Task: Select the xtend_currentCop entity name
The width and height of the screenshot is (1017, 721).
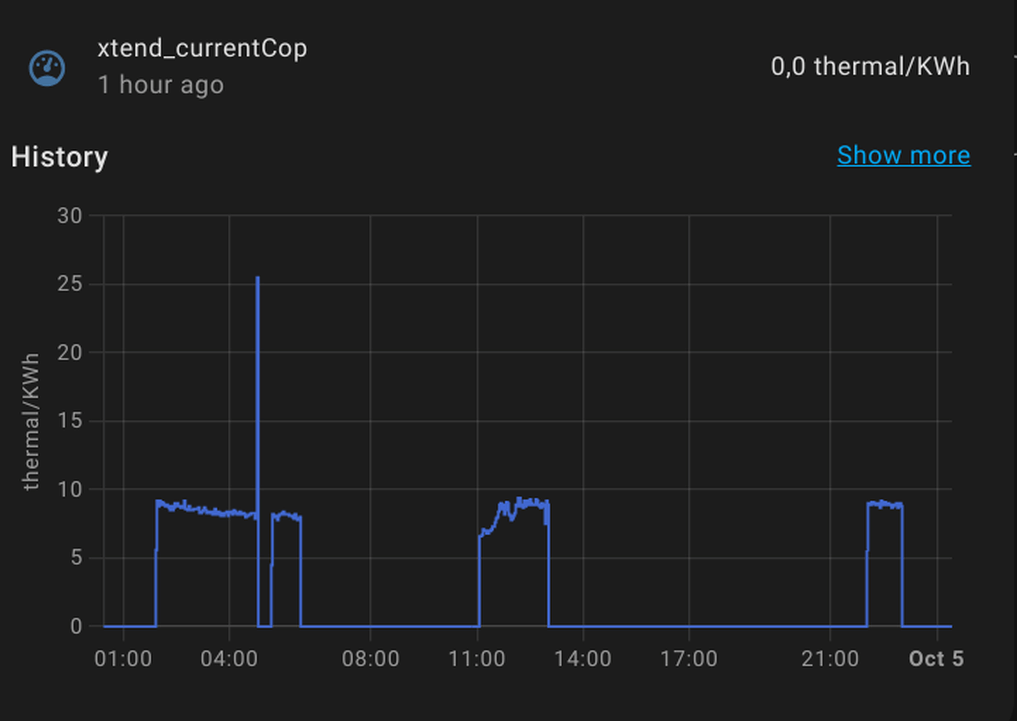Action: [x=202, y=49]
